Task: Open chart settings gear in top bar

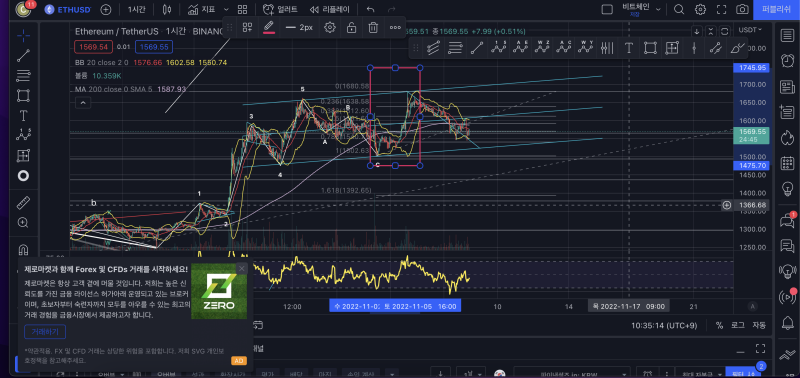Action: 701,9
